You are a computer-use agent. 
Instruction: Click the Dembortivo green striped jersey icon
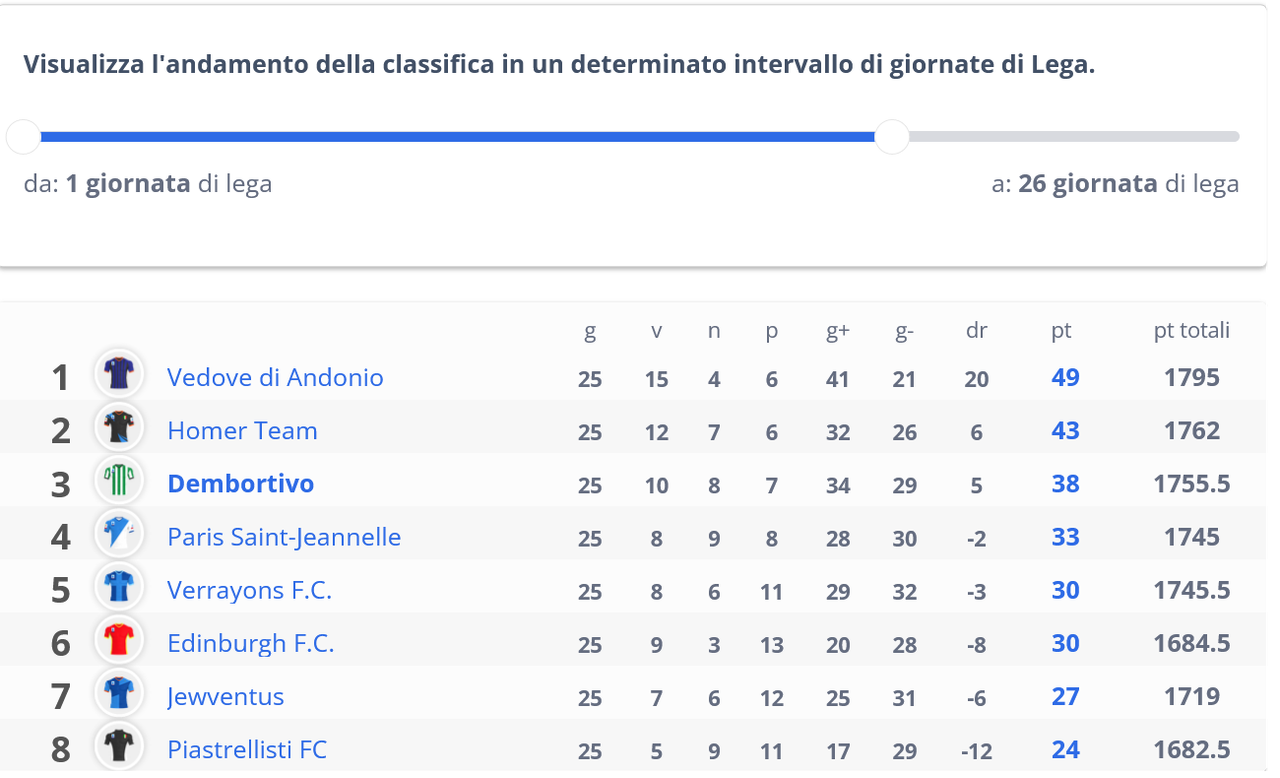point(119,481)
